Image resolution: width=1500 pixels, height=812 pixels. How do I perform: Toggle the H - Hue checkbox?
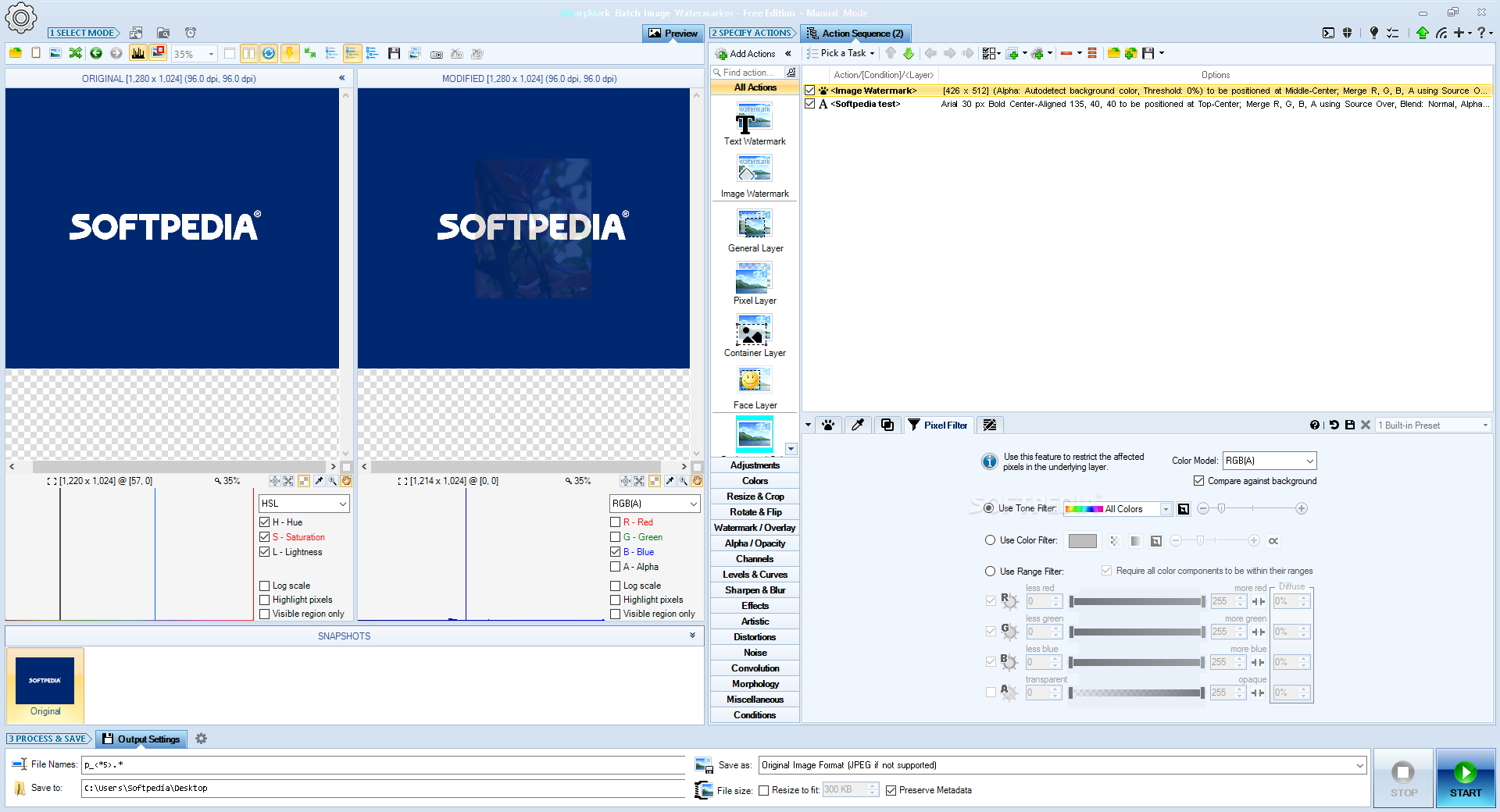264,522
